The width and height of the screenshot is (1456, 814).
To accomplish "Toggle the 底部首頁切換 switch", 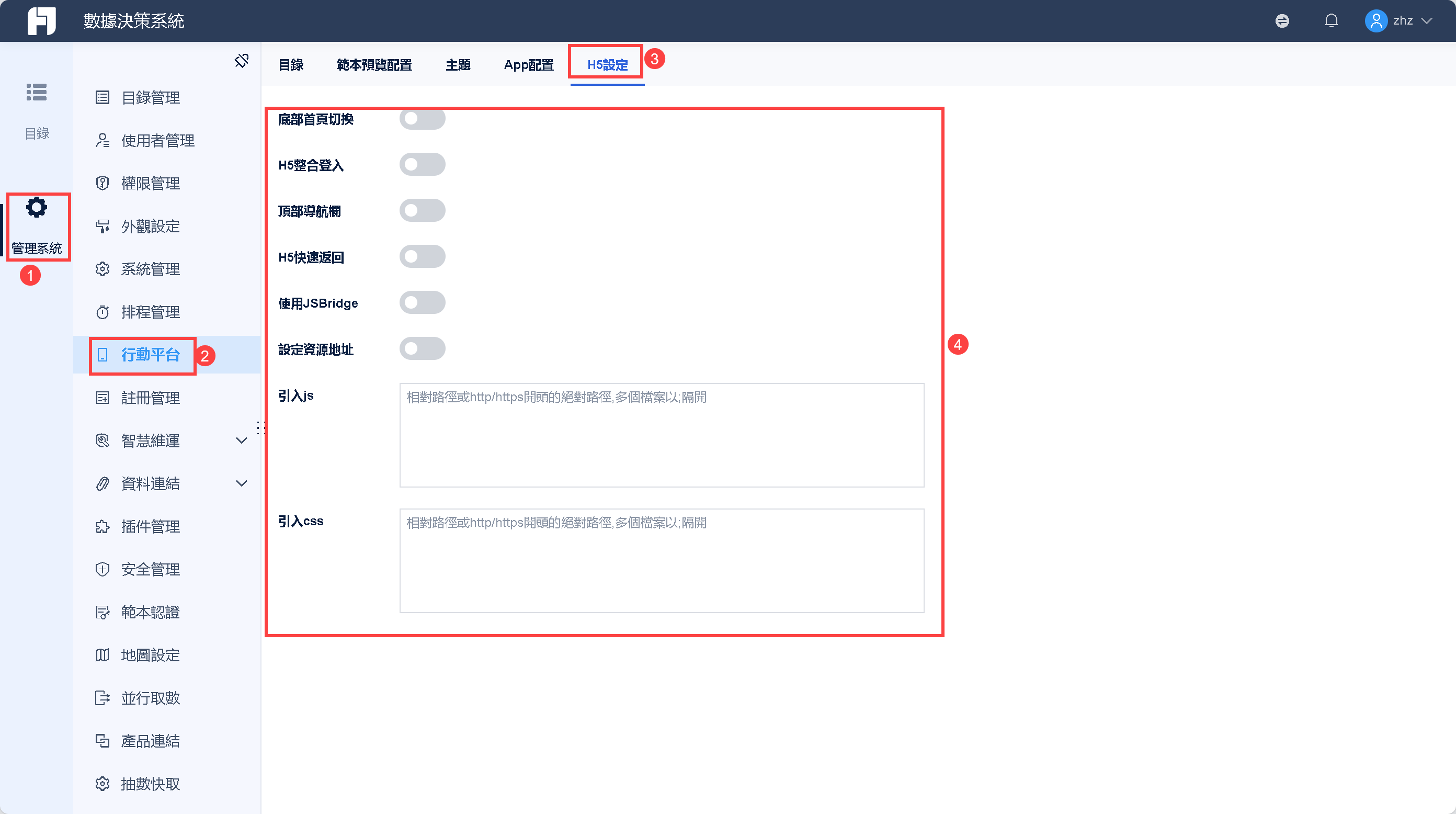I will [422, 119].
